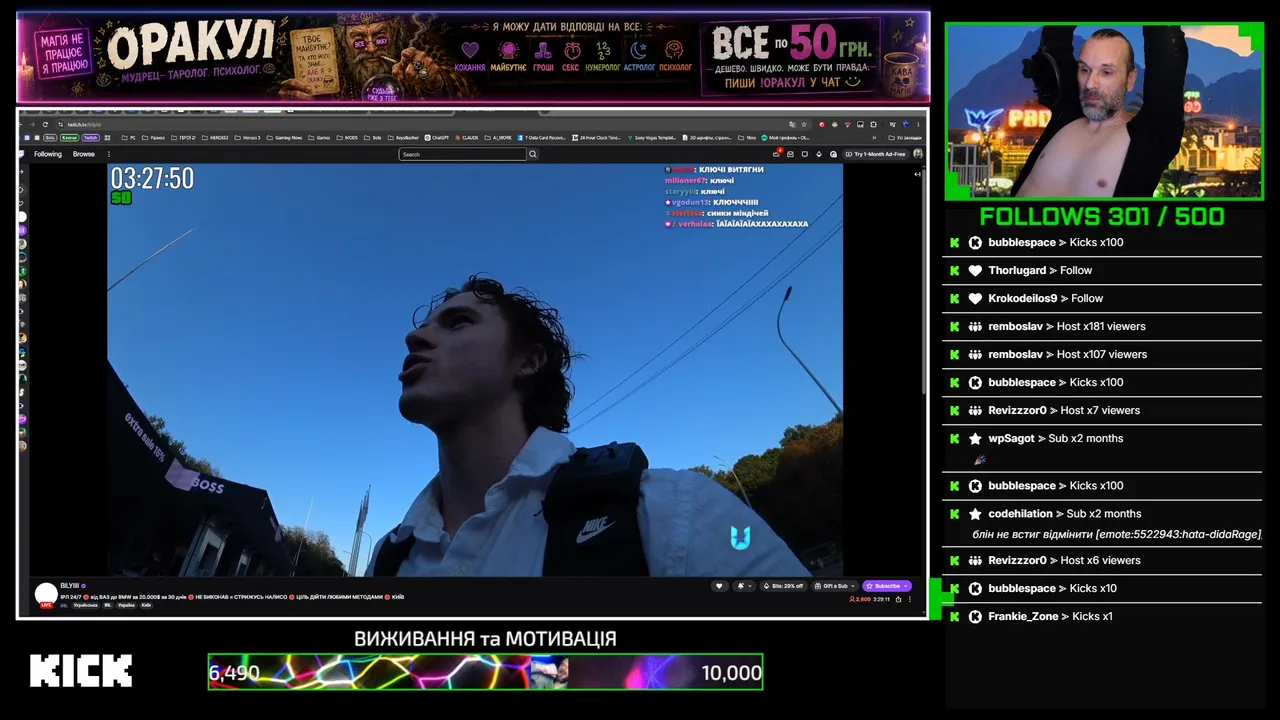
Task: Open Twitch notifications inbox icon
Action: pyautogui.click(x=791, y=154)
